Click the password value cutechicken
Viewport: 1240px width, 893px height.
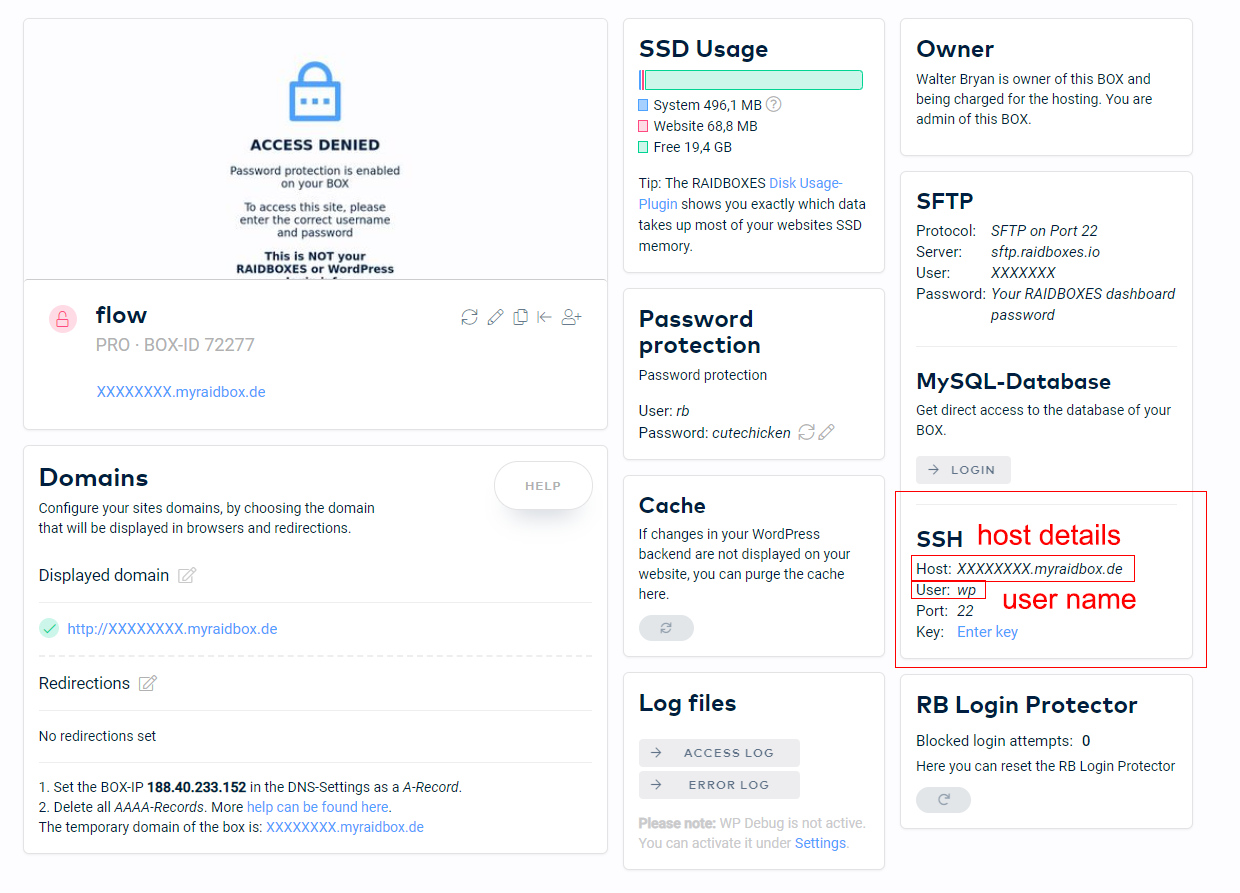tap(751, 433)
